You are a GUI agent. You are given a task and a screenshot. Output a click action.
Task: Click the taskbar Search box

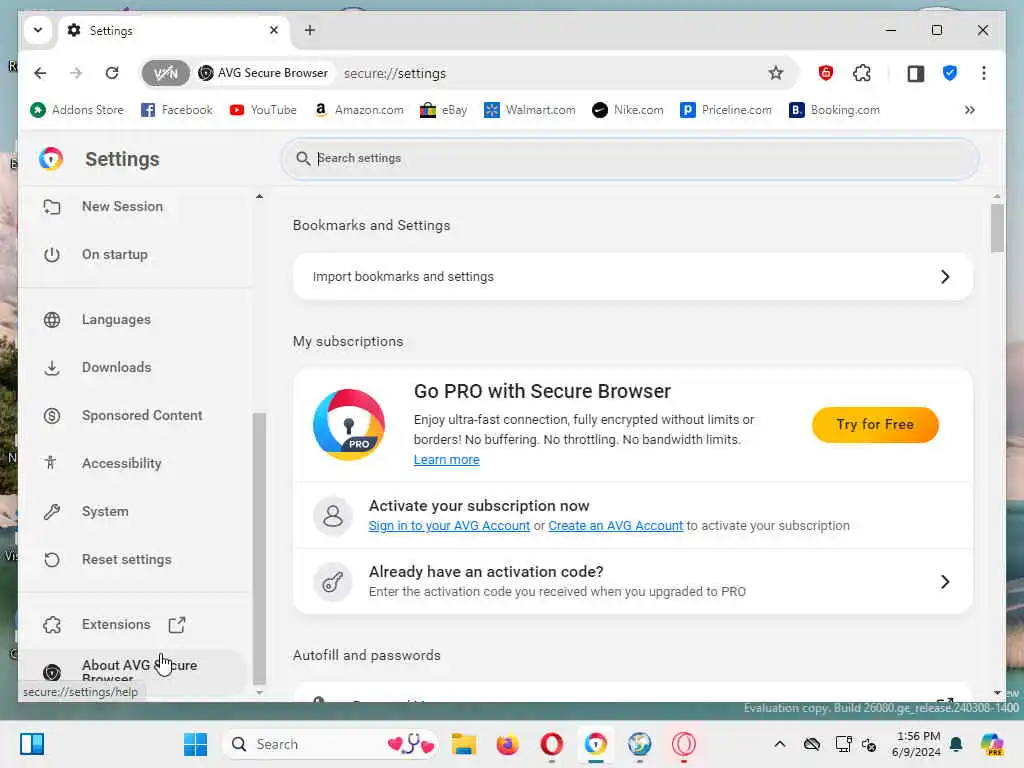(x=330, y=744)
